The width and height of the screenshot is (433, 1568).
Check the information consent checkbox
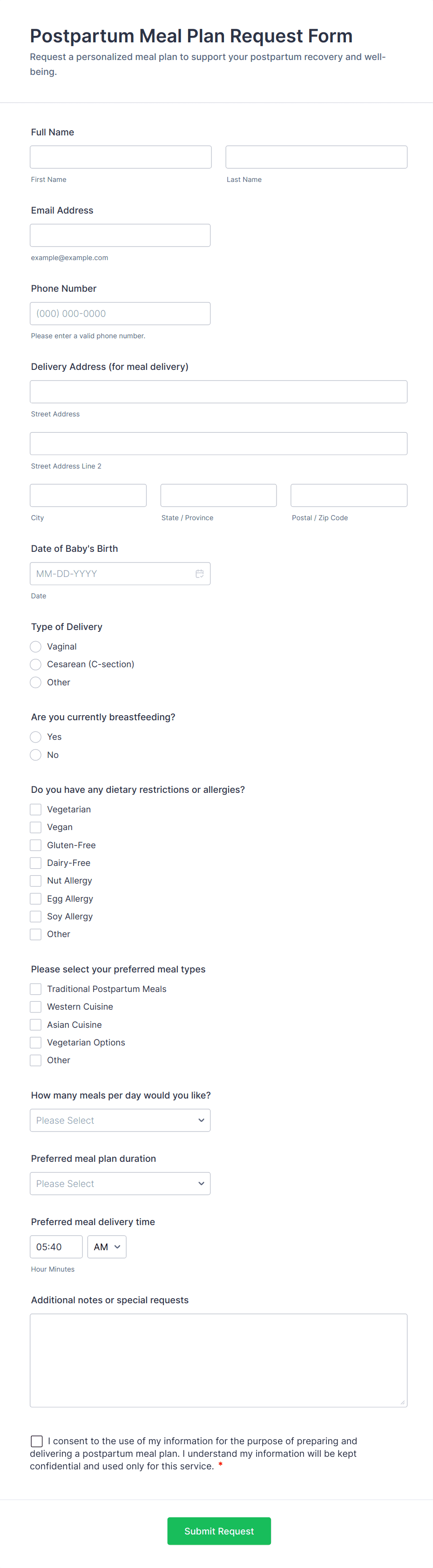[x=36, y=1441]
